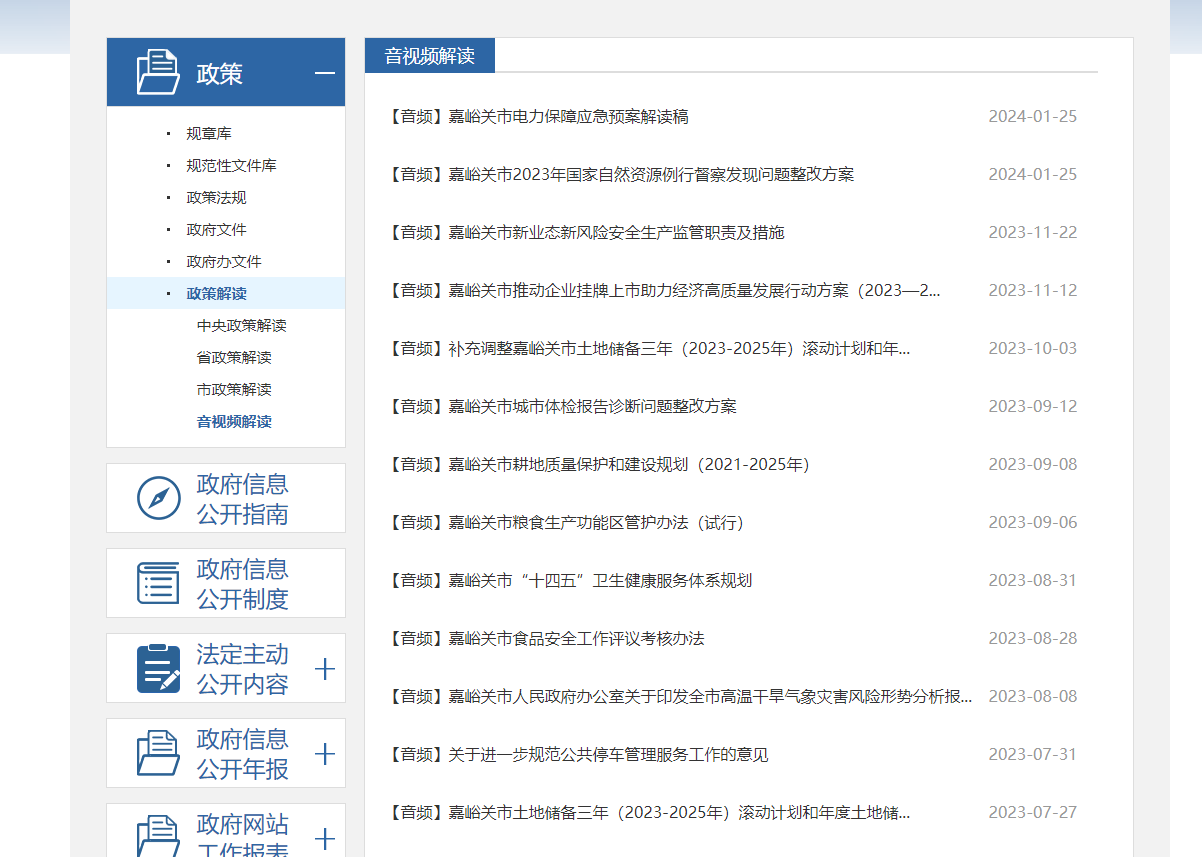Click the list document icon for 政府信息公开制度
Screen dimensions: 1202x857
[158, 583]
